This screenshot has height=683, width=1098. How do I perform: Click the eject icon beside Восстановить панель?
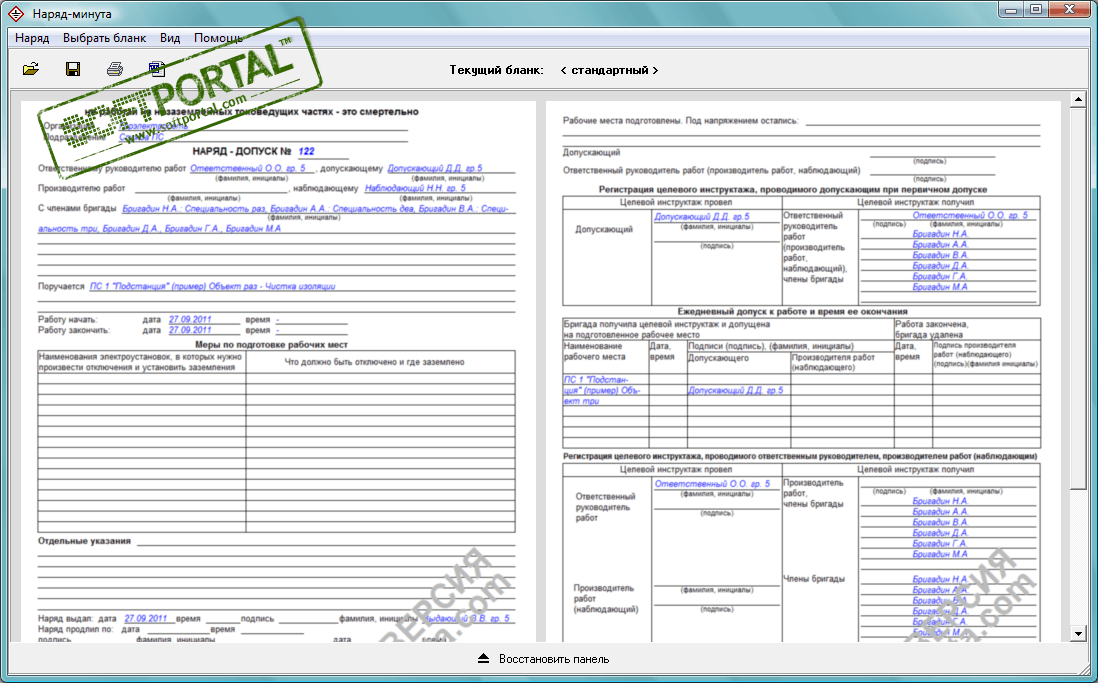pyautogui.click(x=484, y=658)
